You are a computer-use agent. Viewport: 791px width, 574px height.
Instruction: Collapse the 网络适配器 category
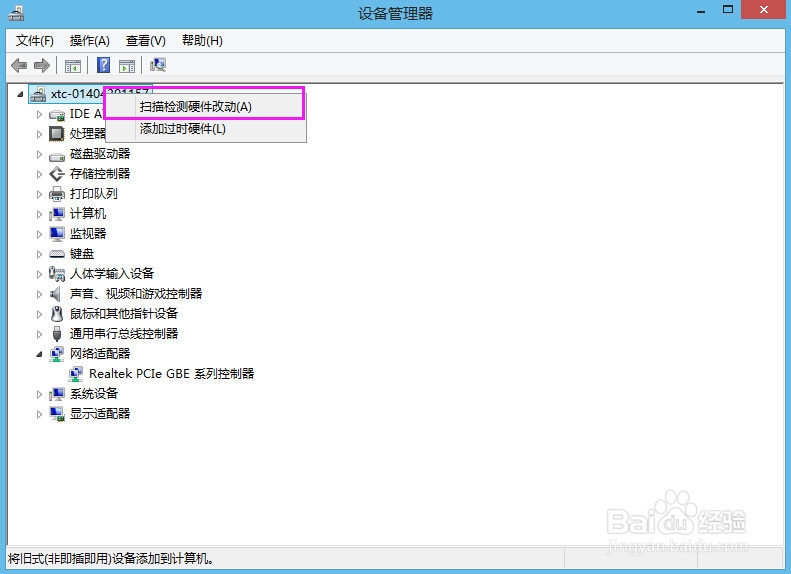39,355
